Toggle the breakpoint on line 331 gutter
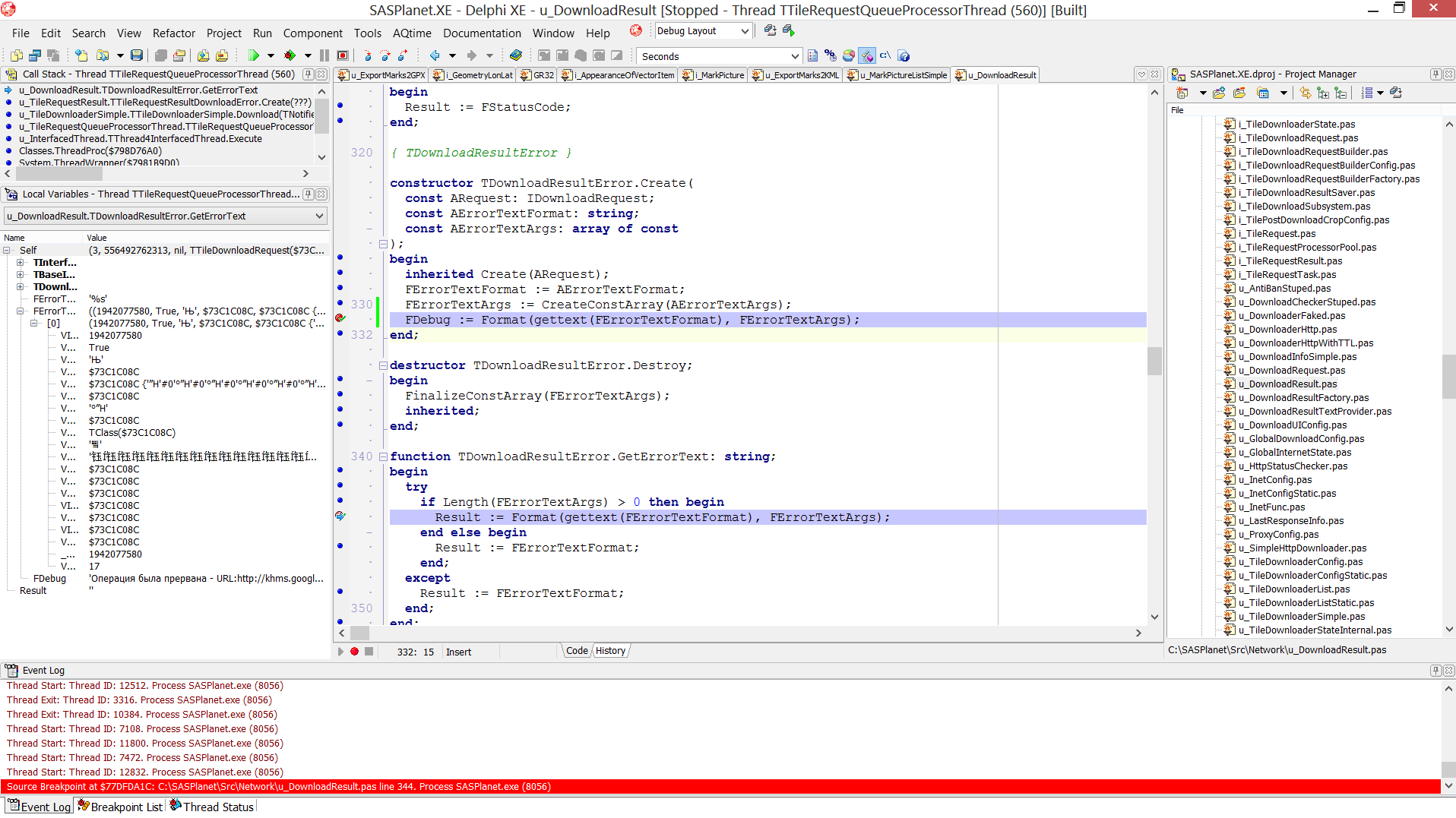Viewport: 1456px width, 818px height. point(340,319)
